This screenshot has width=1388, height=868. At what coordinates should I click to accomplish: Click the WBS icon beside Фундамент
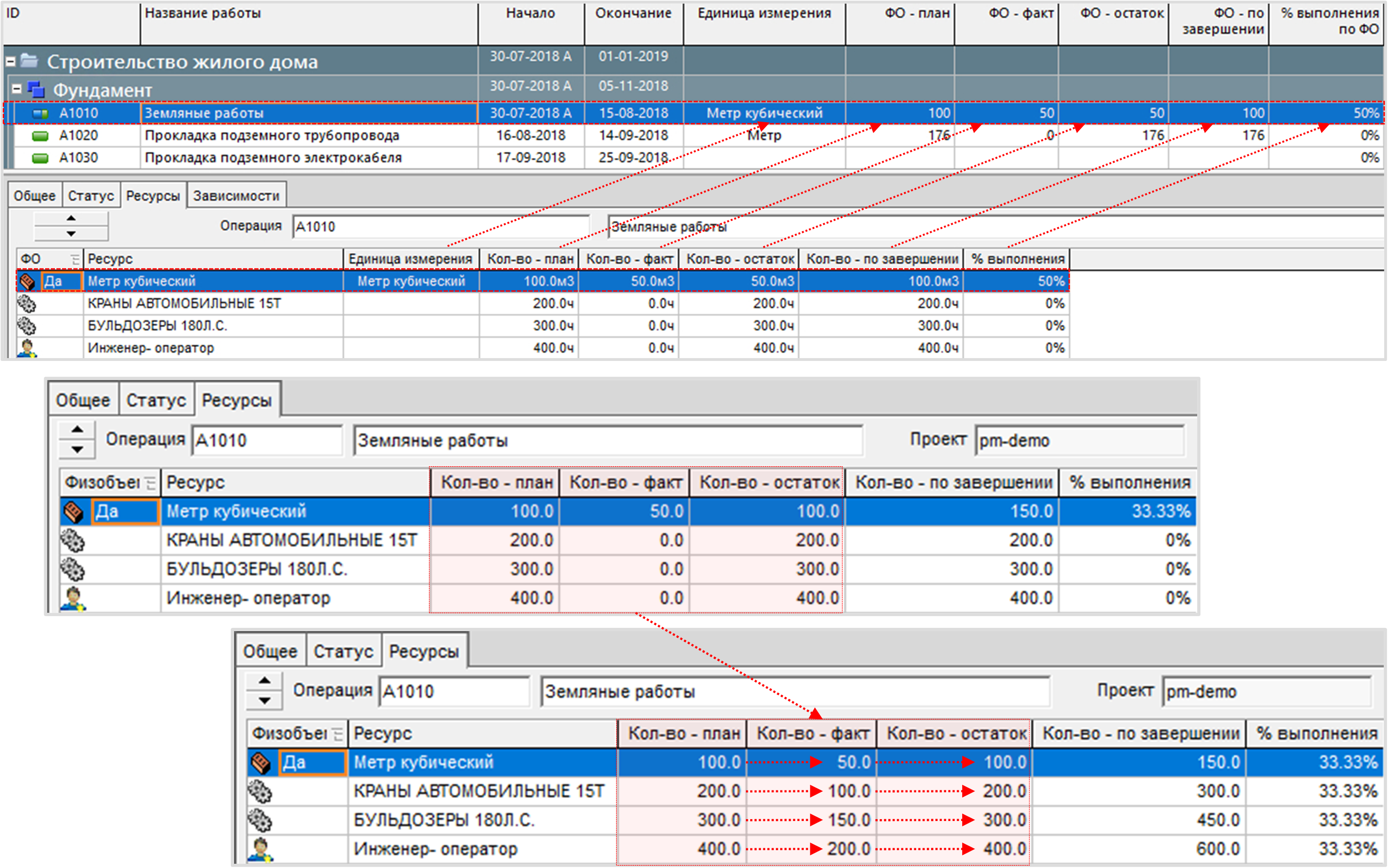(36, 89)
